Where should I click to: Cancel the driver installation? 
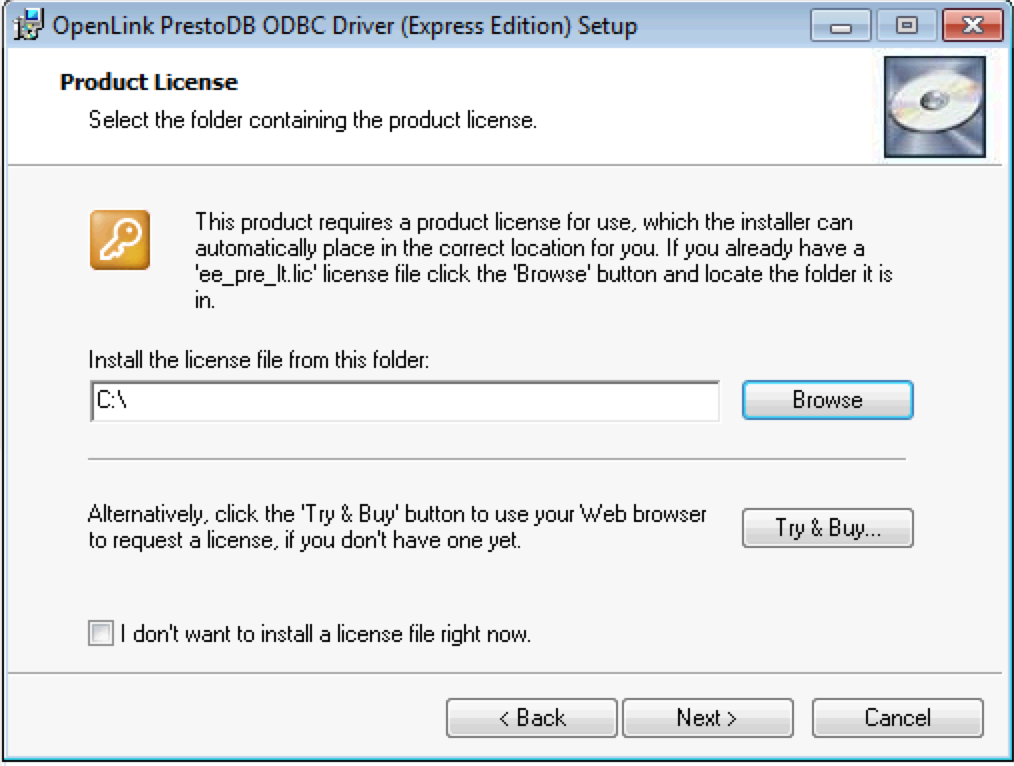click(x=897, y=718)
